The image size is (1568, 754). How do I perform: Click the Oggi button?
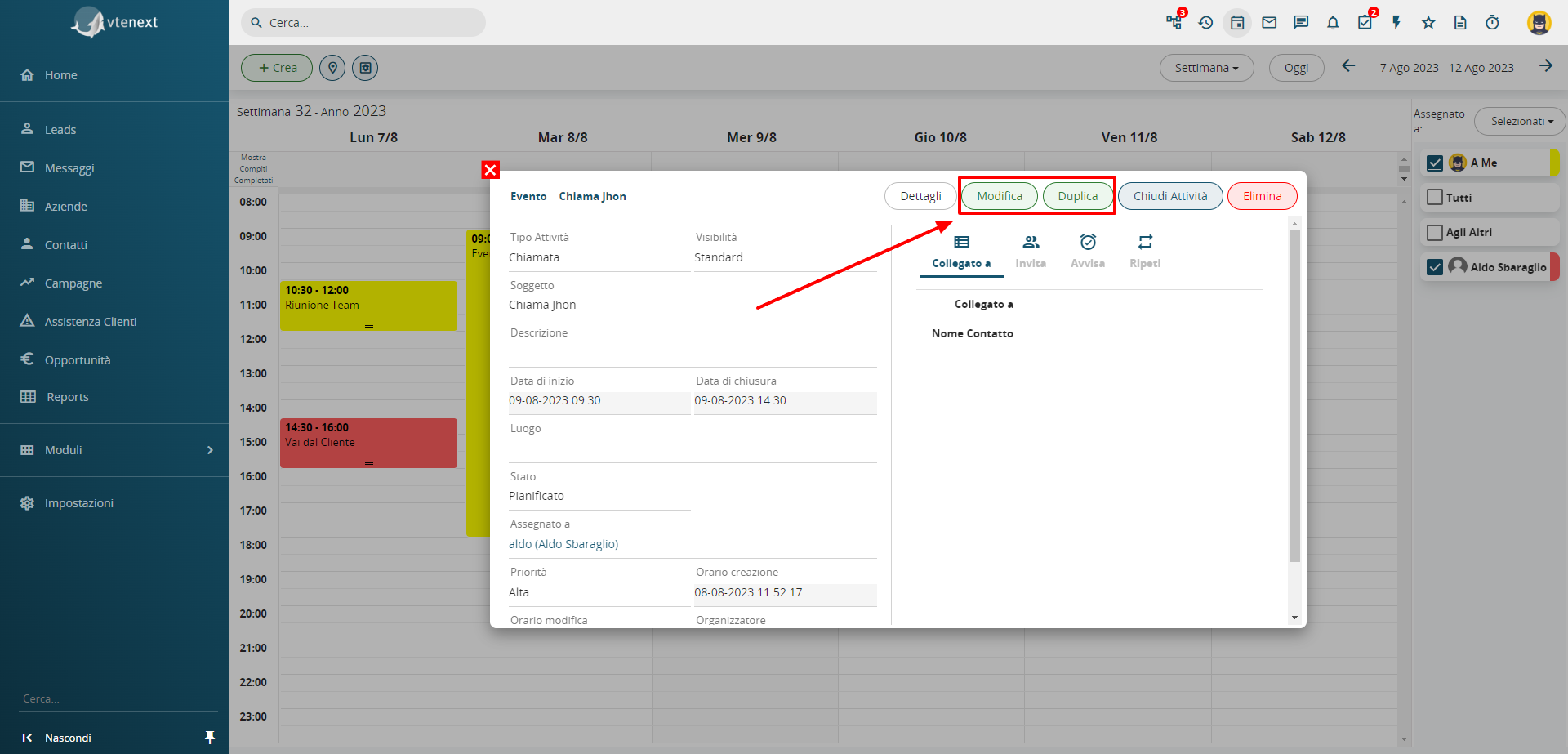click(x=1296, y=68)
